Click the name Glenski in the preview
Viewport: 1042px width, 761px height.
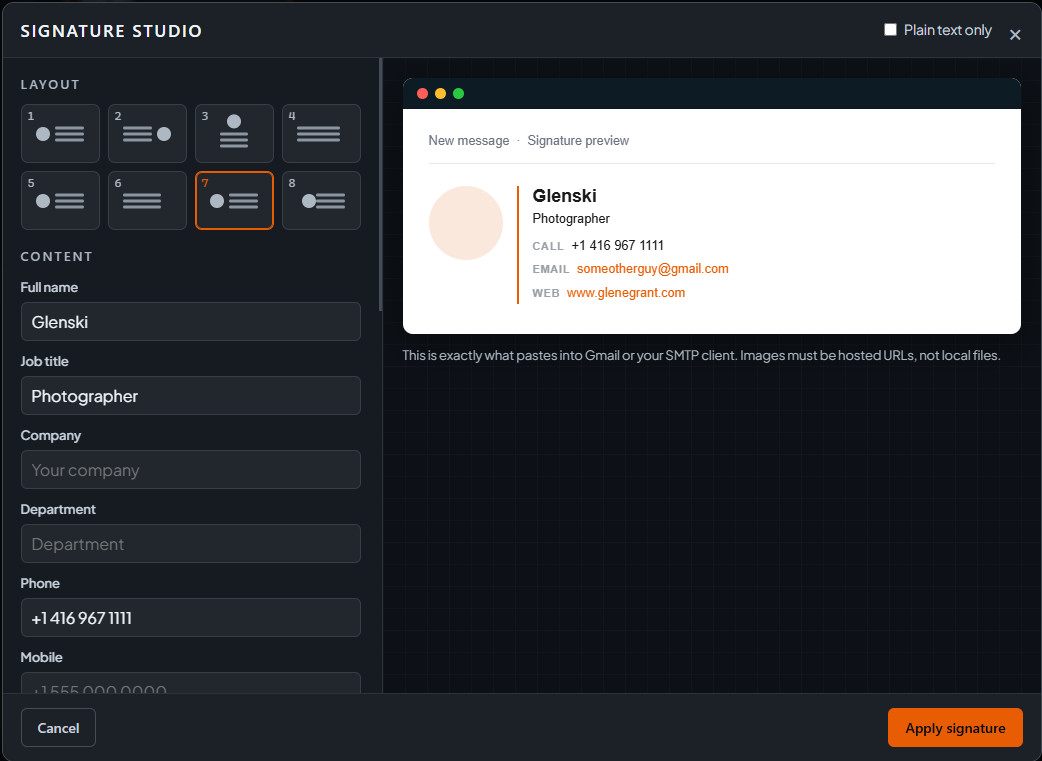(x=565, y=195)
